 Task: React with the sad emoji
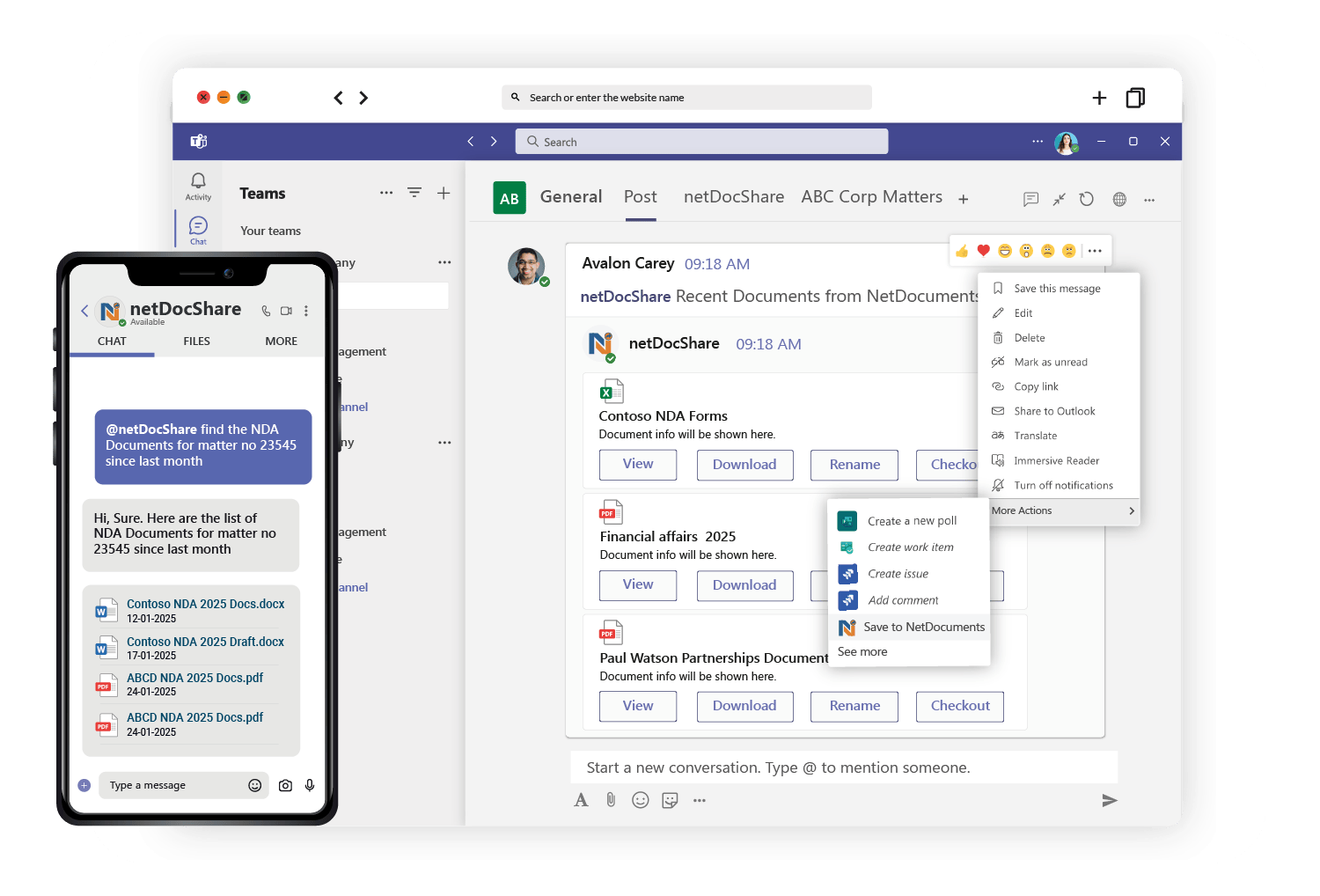[x=1047, y=251]
